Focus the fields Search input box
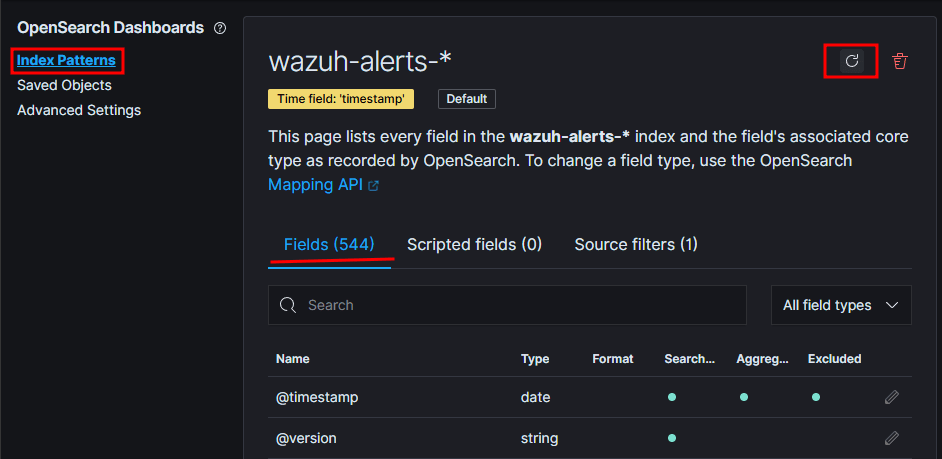 click(520, 305)
